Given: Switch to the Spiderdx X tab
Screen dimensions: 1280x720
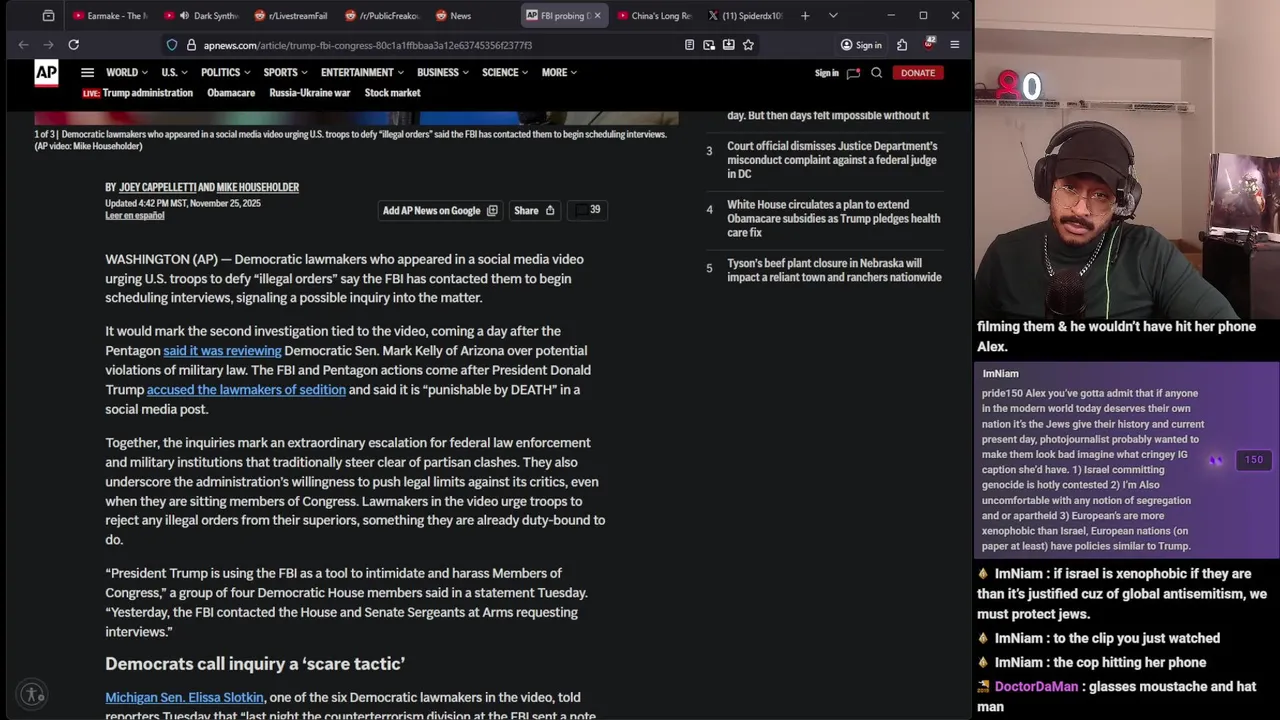Looking at the screenshot, I should tap(745, 15).
